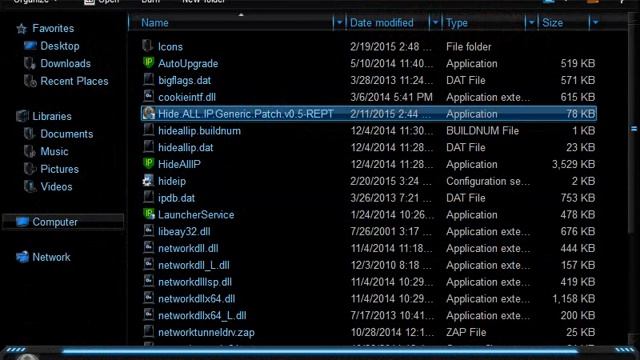Open Videos library
This screenshot has height=360, width=640.
(56, 187)
